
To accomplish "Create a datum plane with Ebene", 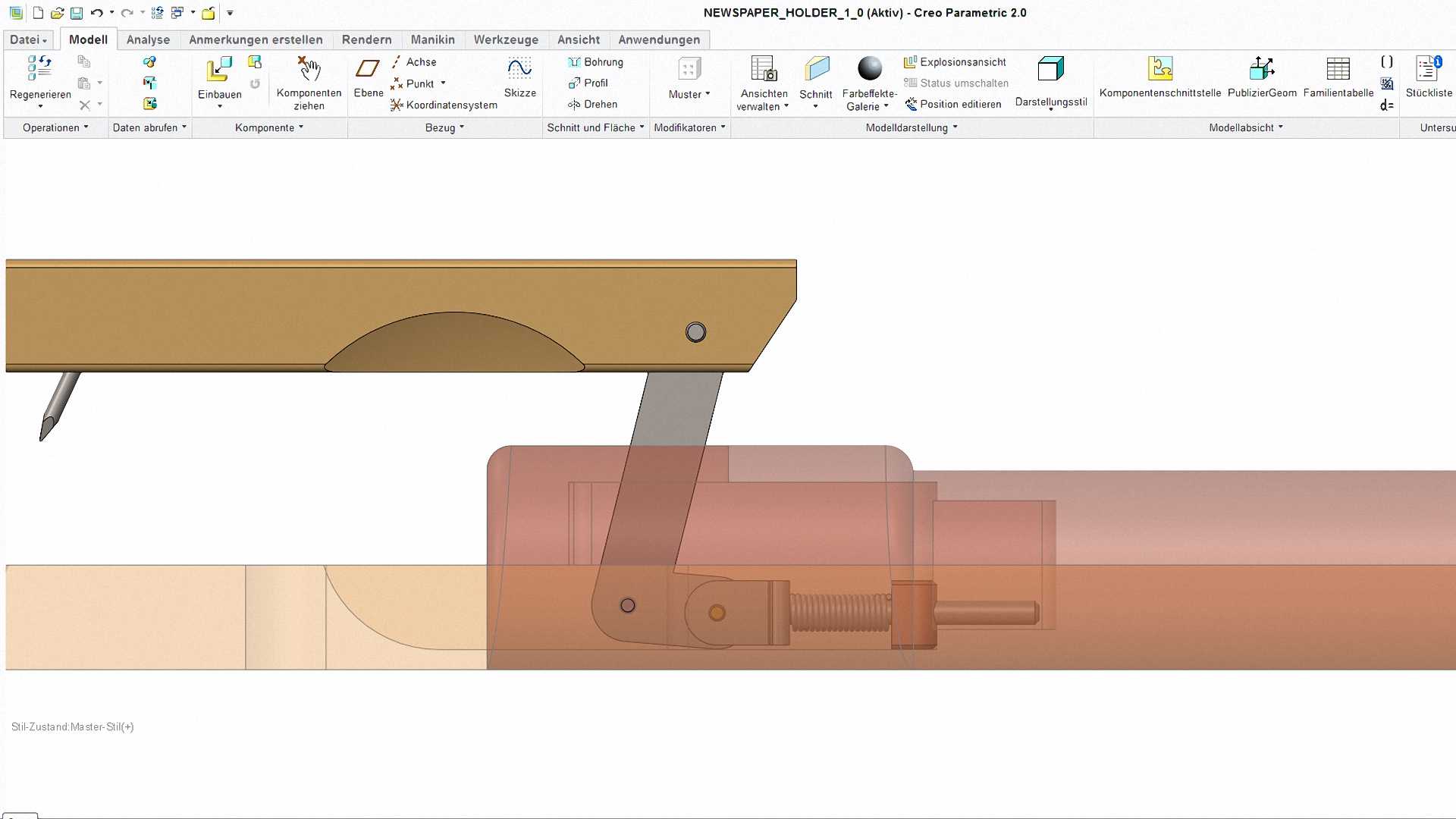I will pyautogui.click(x=368, y=68).
